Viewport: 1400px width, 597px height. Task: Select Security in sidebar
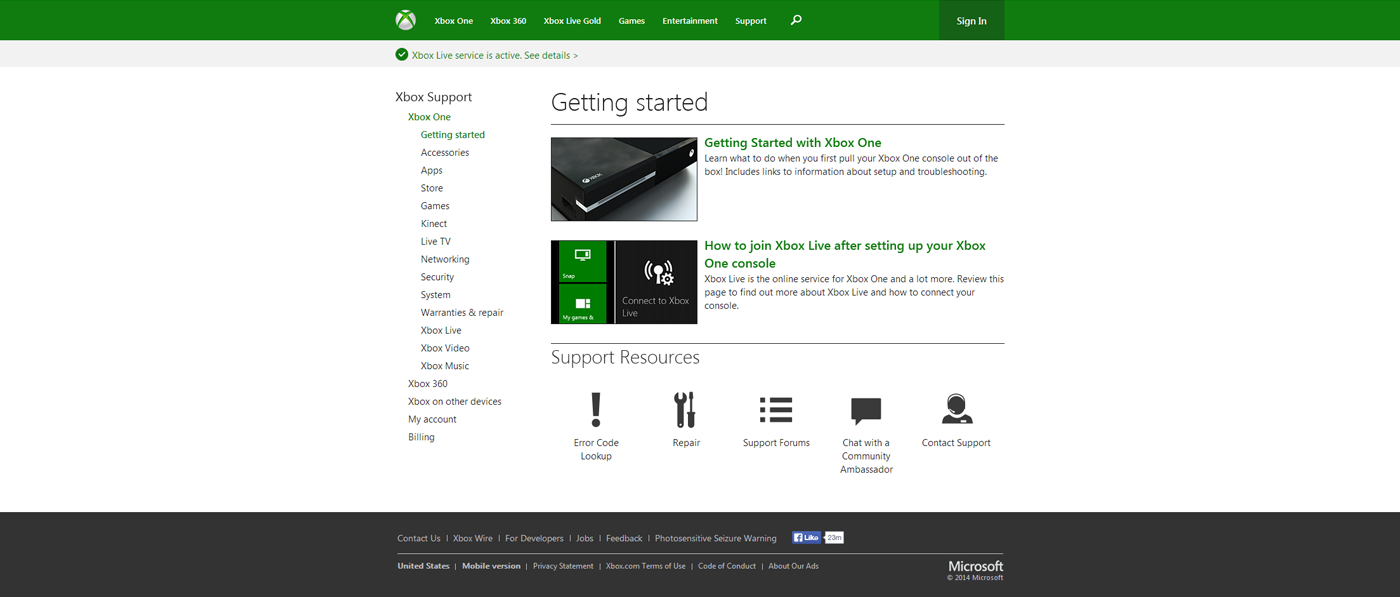[x=437, y=277]
